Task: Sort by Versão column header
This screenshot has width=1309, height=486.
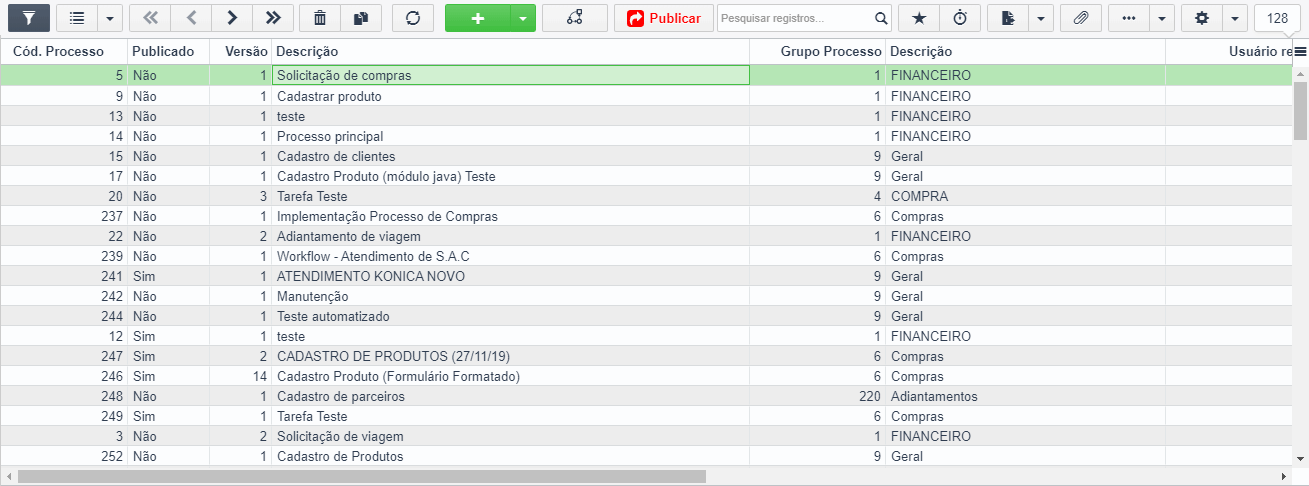Action: (240, 51)
